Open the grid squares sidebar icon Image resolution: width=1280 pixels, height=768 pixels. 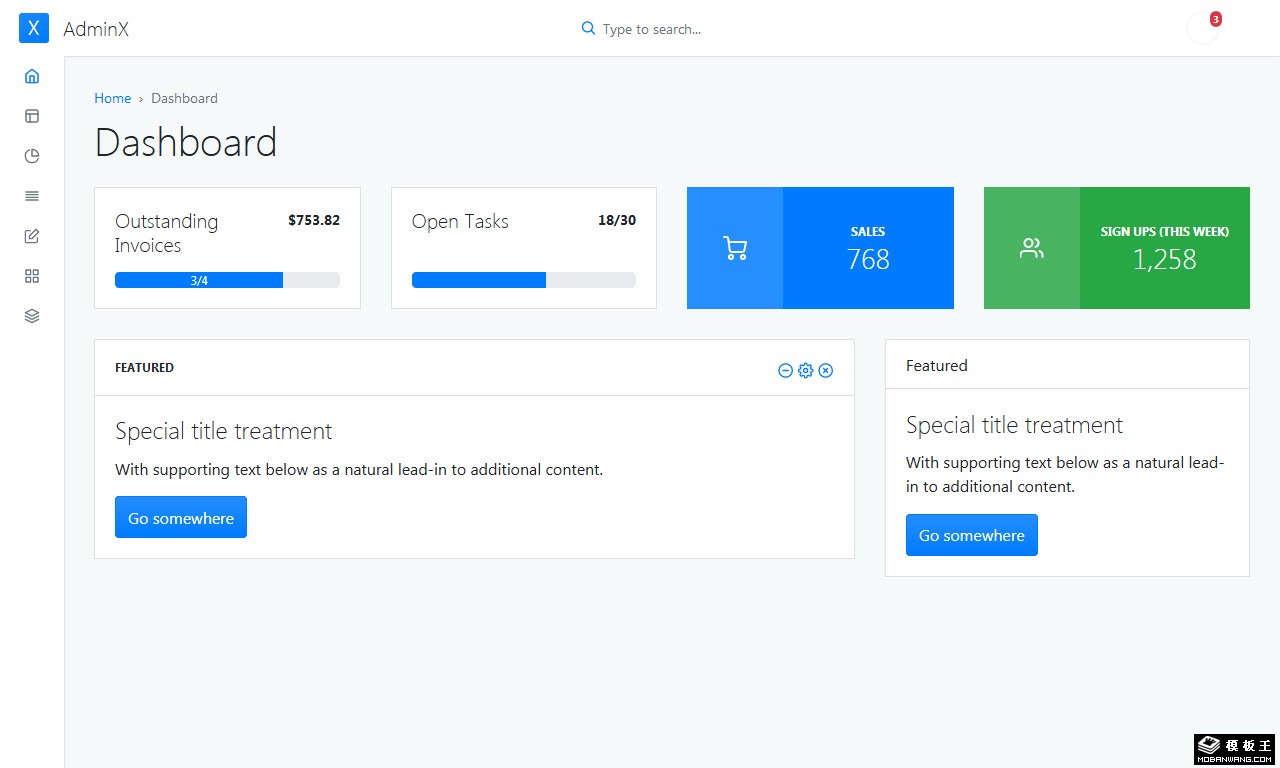[x=32, y=276]
